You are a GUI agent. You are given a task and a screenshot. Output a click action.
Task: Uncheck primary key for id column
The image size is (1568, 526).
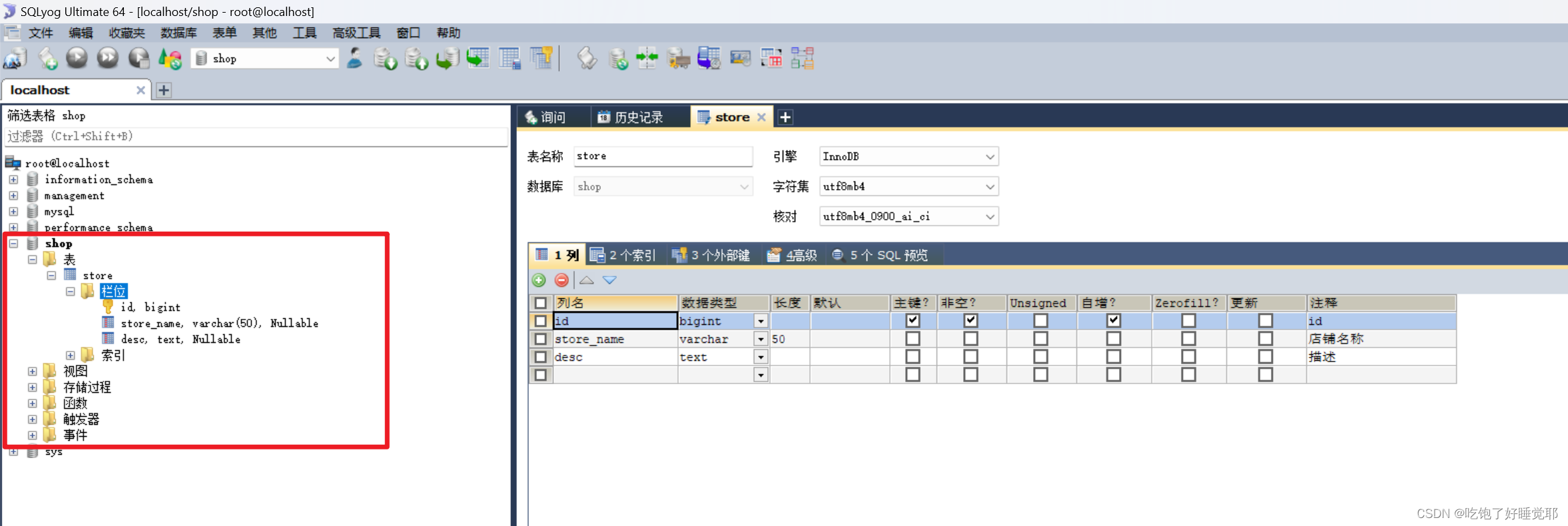[913, 320]
